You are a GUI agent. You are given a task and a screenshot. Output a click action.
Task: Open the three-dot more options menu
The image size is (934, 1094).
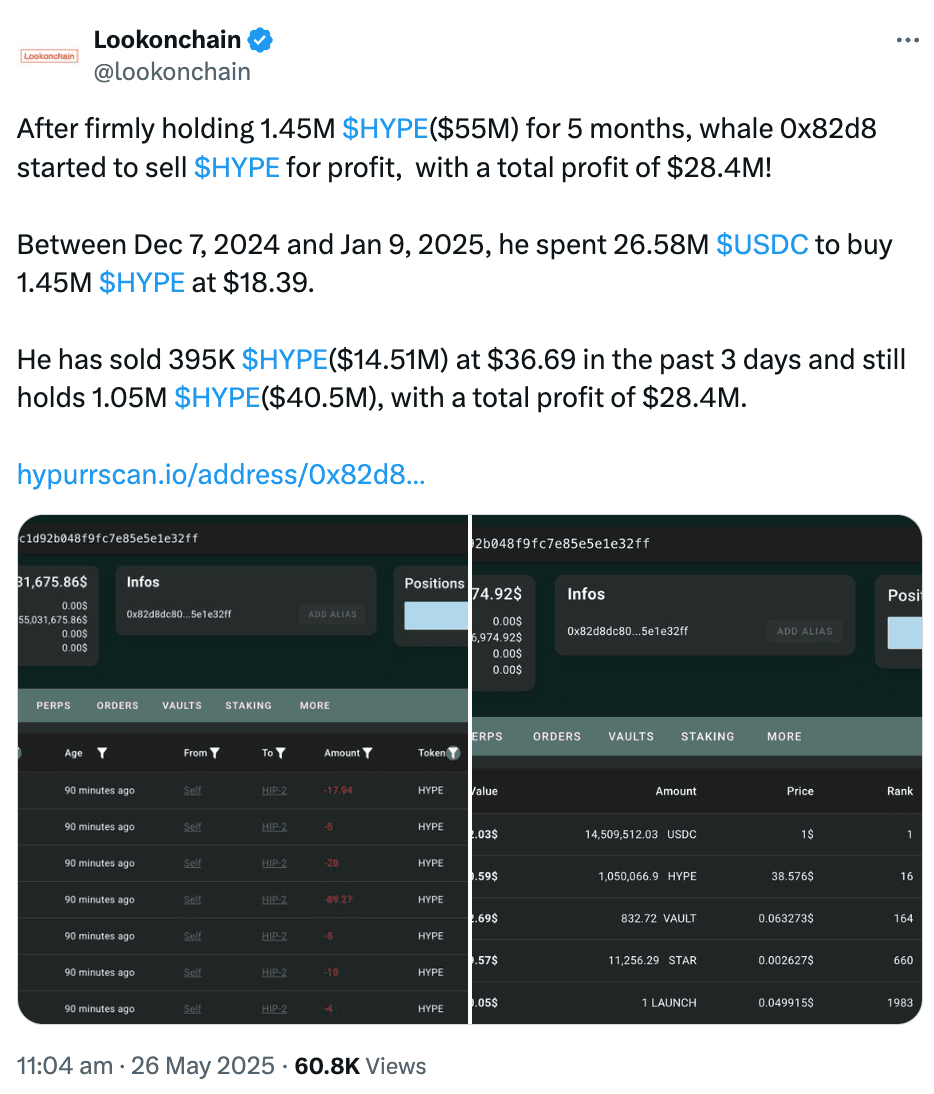pos(907,40)
